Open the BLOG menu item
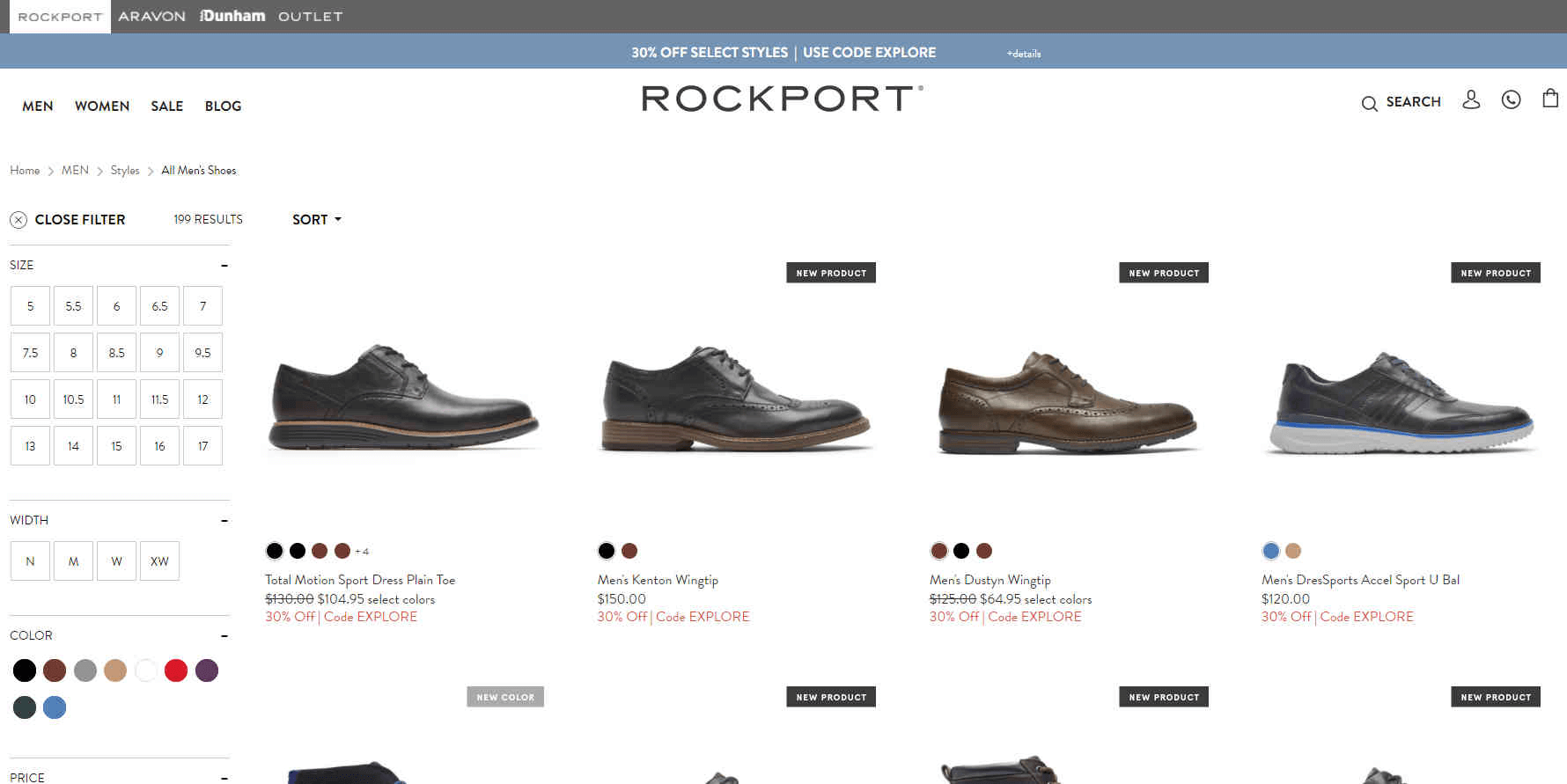The image size is (1567, 784). coord(223,106)
